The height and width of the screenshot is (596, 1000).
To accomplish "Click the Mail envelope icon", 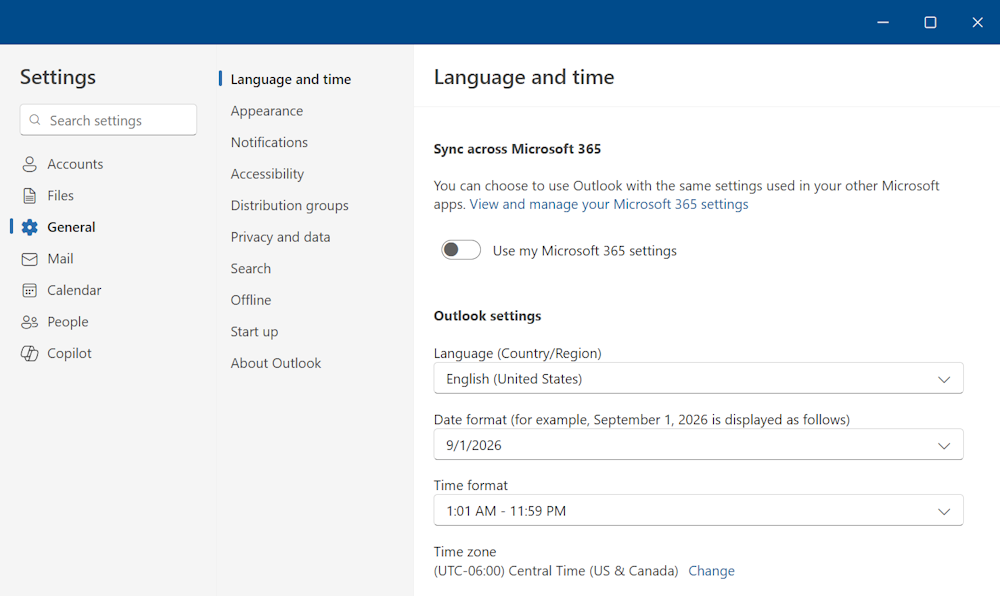I will 29,259.
